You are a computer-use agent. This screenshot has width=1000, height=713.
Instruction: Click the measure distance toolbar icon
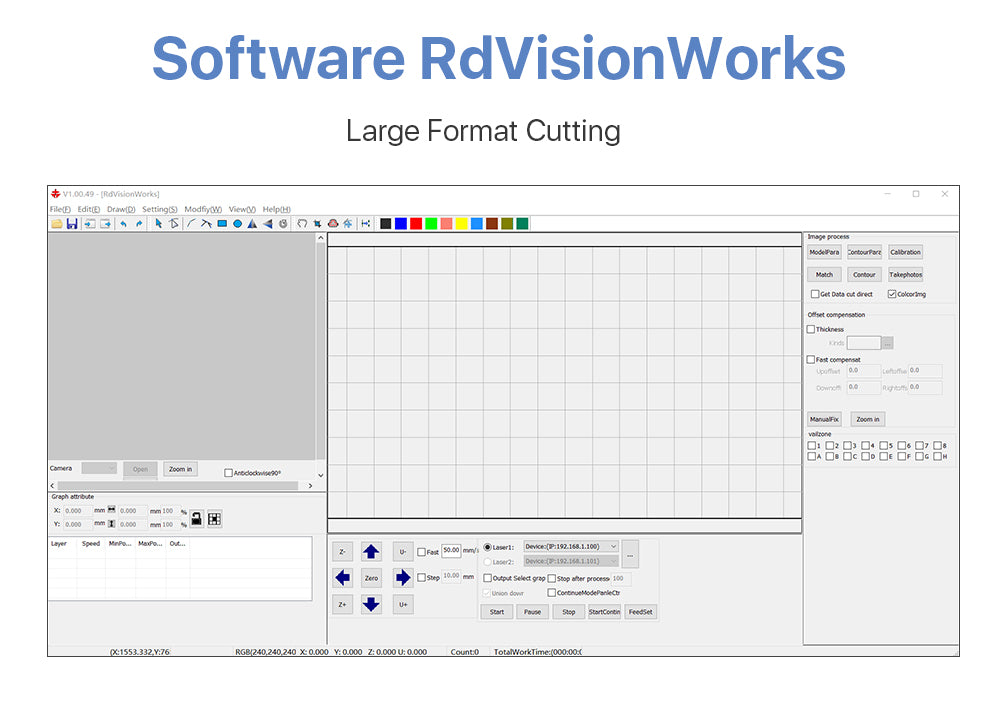click(x=365, y=224)
